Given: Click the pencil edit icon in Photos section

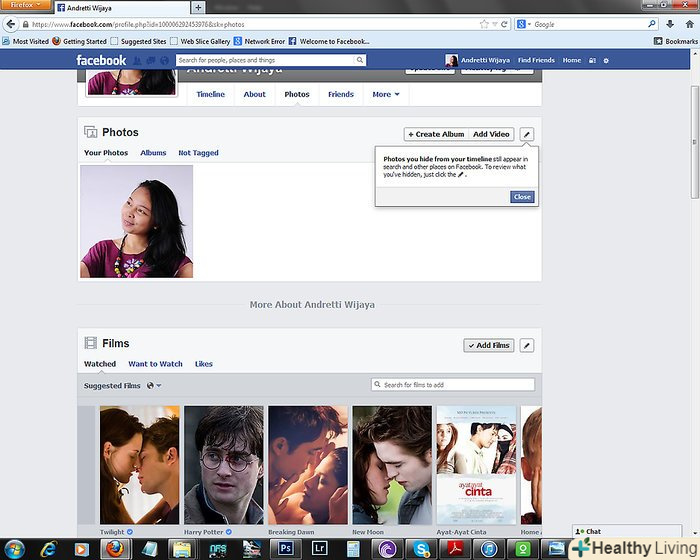Looking at the screenshot, I should click(x=526, y=134).
